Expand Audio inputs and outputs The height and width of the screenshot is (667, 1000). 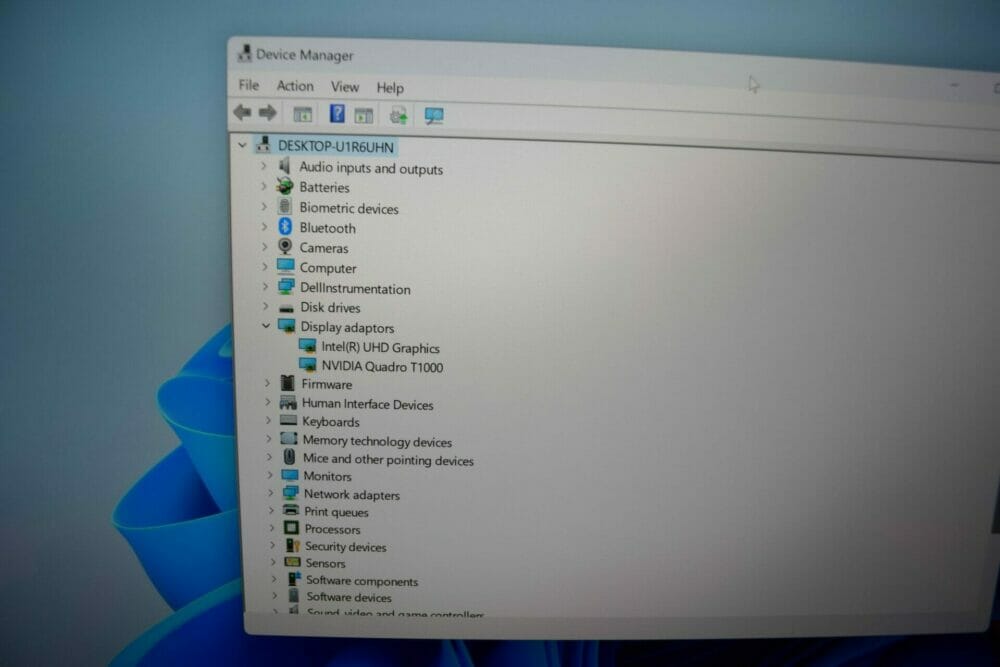click(x=263, y=166)
